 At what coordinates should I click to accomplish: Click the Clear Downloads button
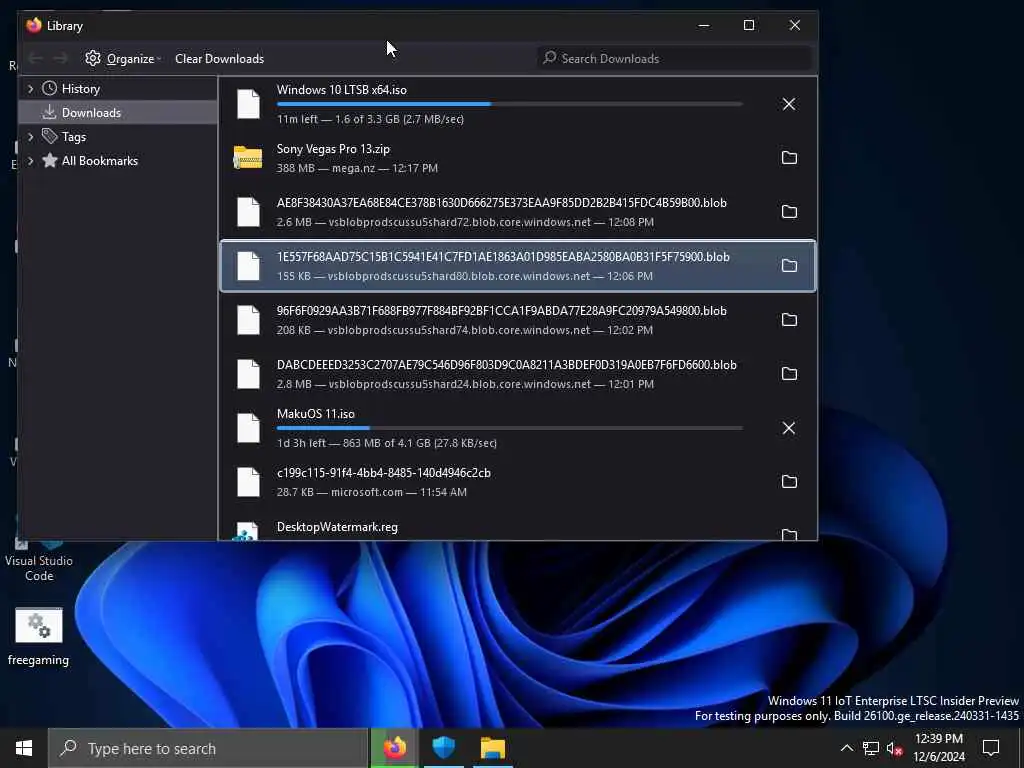click(x=219, y=58)
